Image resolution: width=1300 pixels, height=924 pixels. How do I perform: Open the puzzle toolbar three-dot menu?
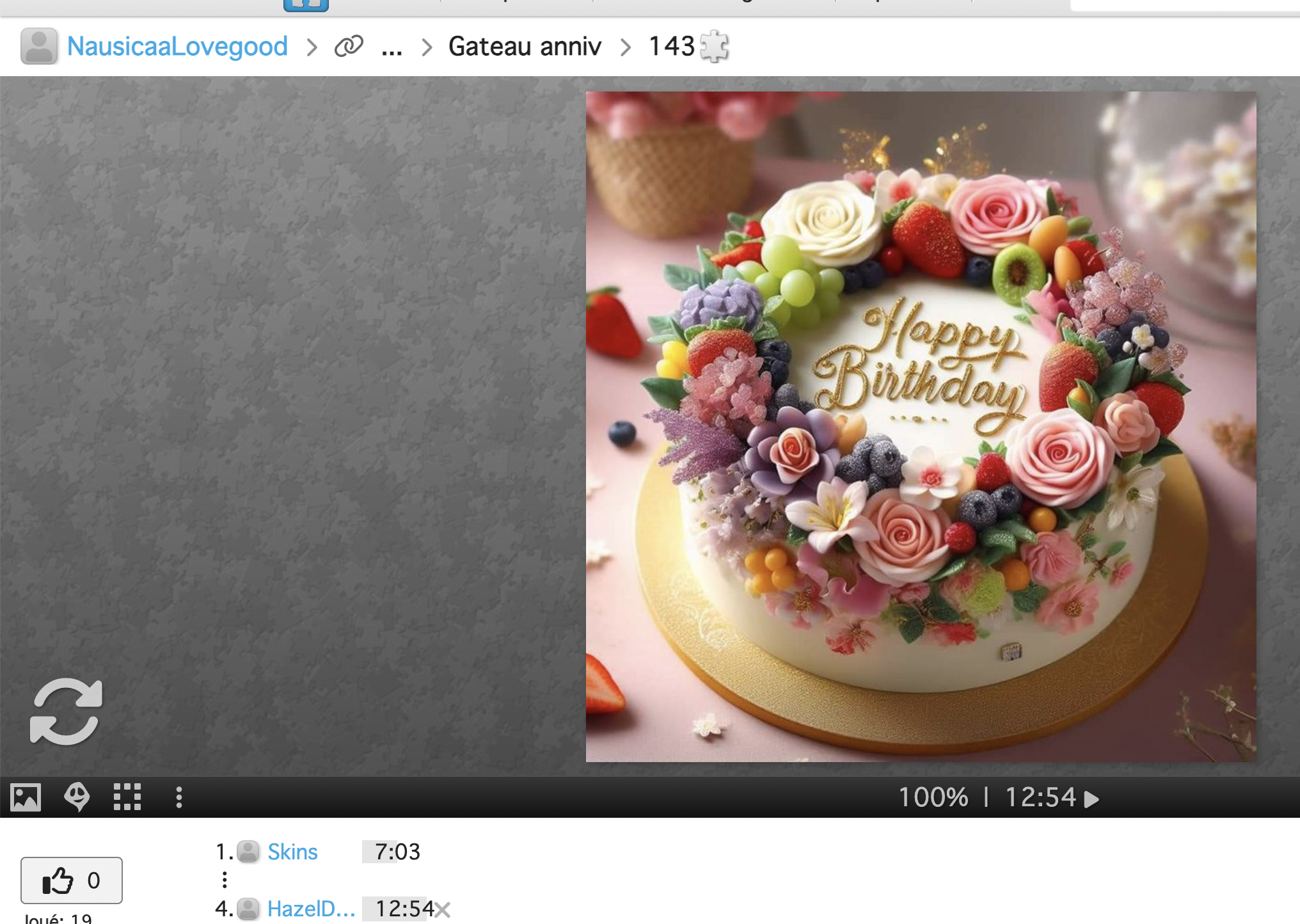coord(179,797)
